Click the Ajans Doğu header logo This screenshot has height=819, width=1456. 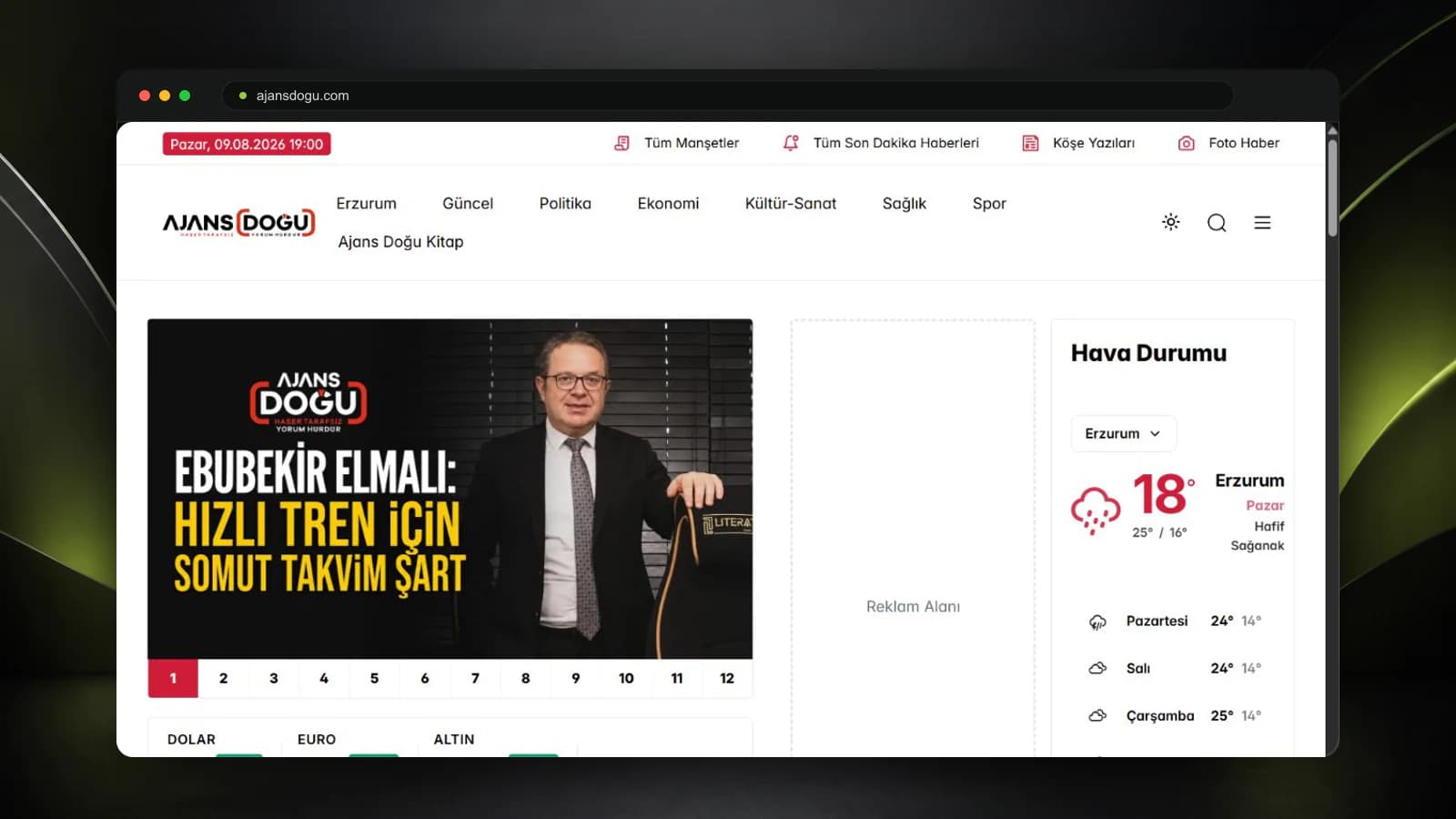238,223
